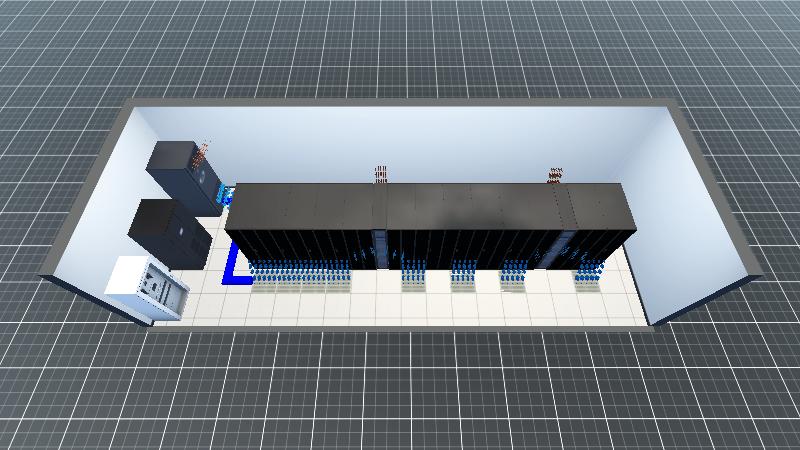This screenshot has height=450, width=800.
Task: Click the wide leftmost blue floor vent group
Action: [298, 274]
